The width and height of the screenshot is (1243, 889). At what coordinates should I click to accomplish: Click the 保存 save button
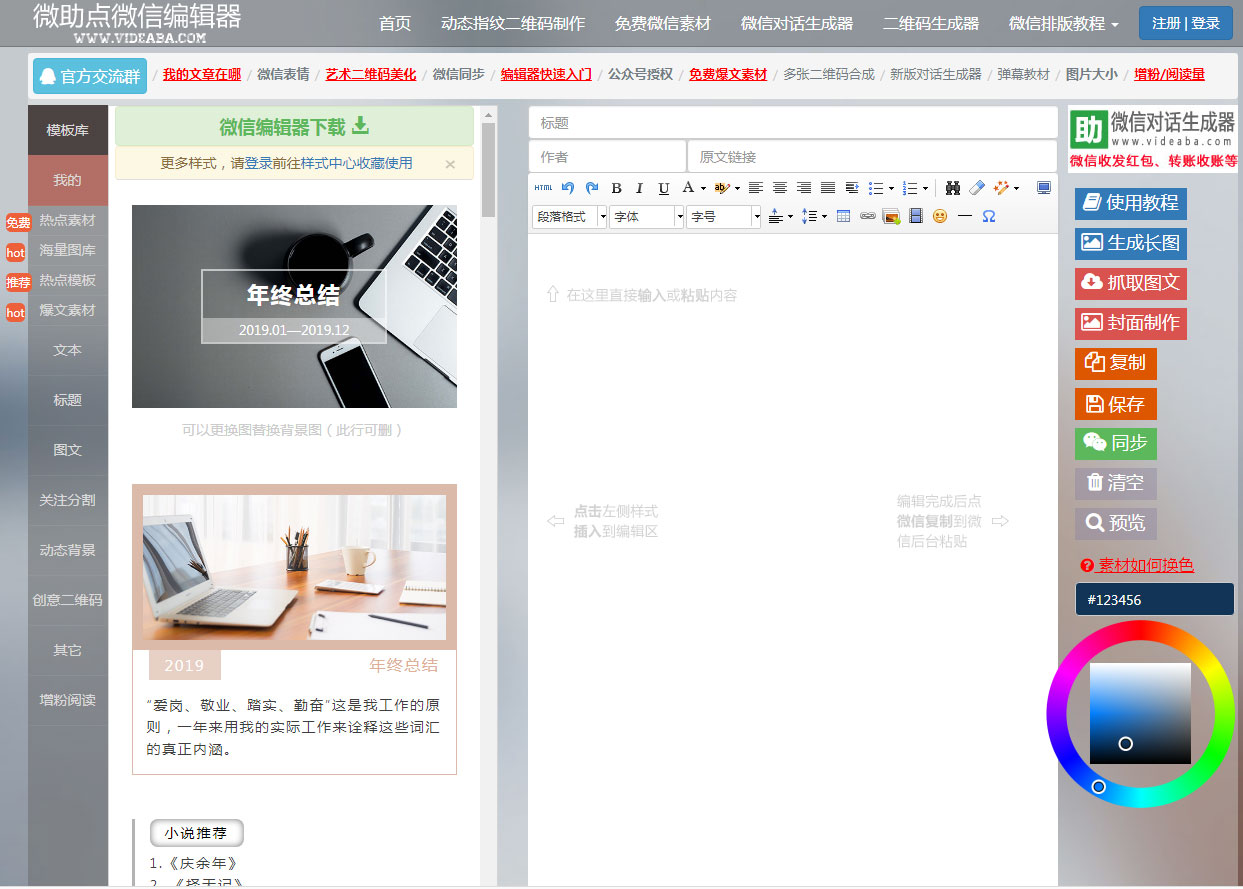pyautogui.click(x=1115, y=404)
